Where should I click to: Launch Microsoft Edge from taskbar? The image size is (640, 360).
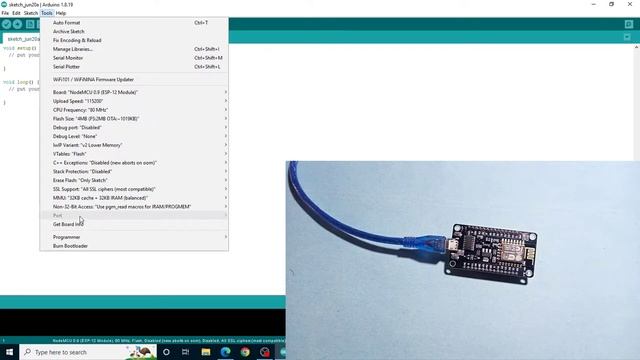[x=225, y=352]
